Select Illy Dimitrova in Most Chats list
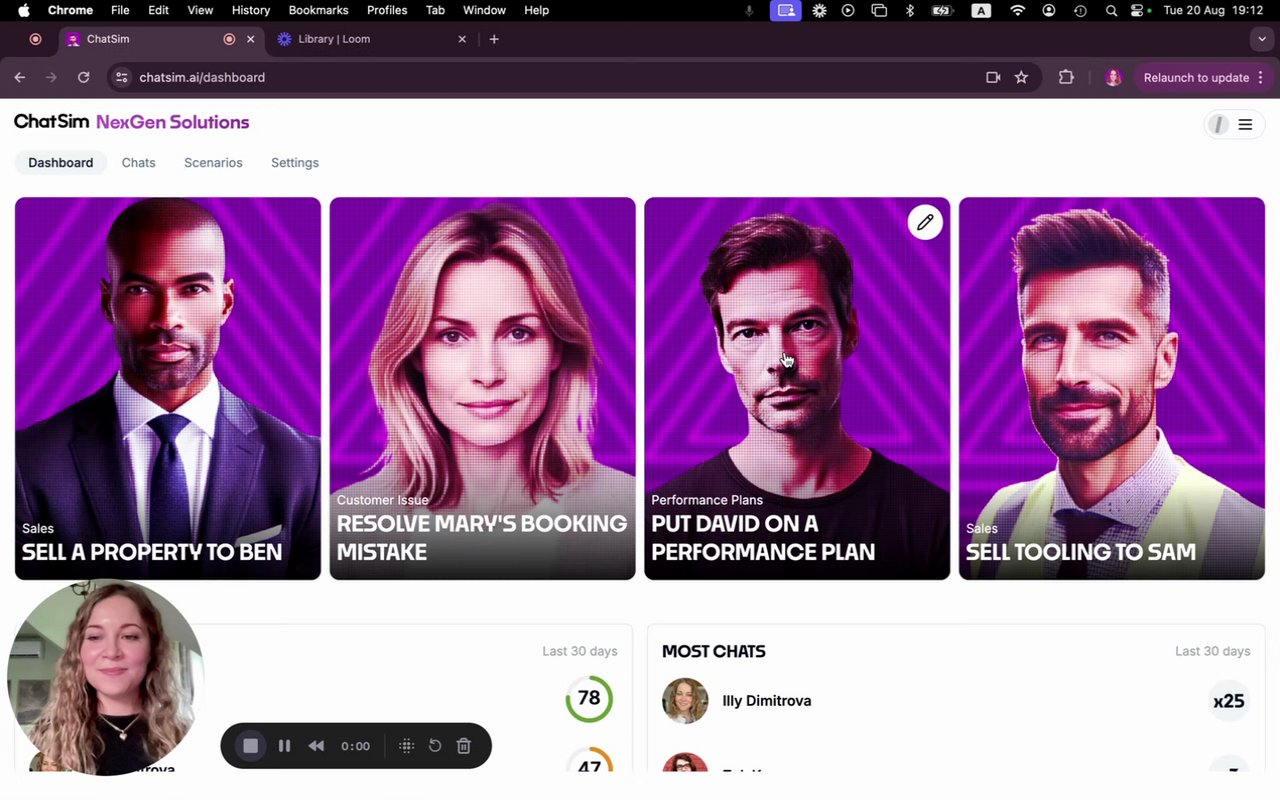The image size is (1280, 800). tap(767, 701)
